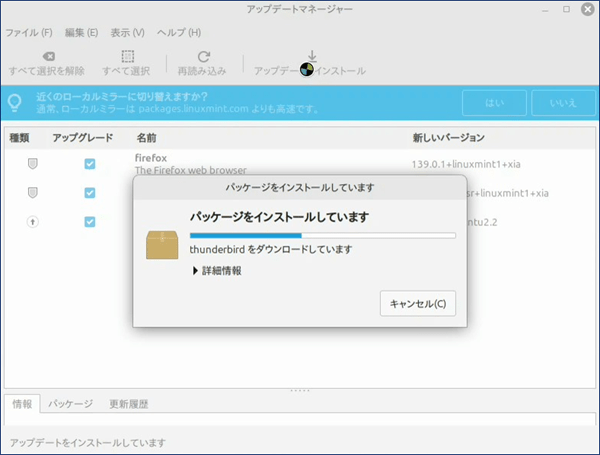Click the pane divider grip dots

point(300,391)
